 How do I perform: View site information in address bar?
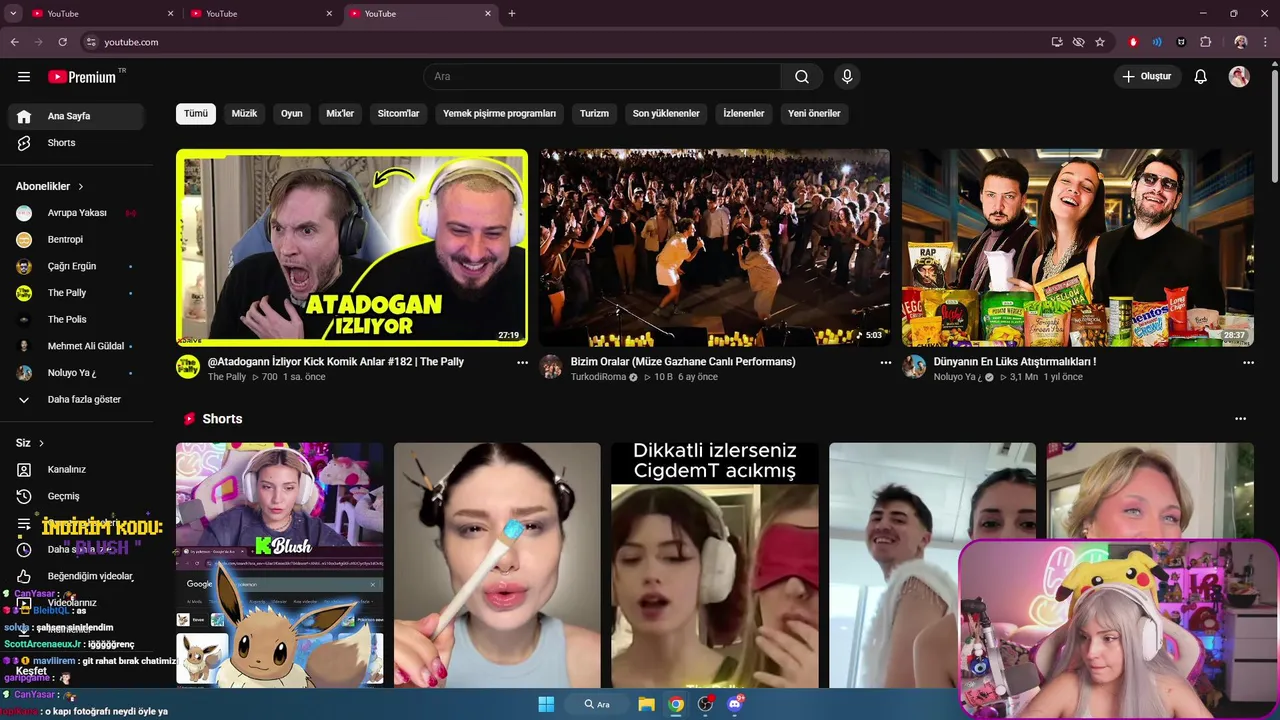tap(91, 42)
